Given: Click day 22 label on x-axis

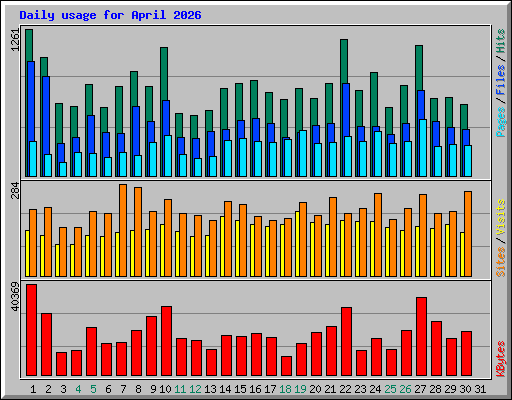Looking at the screenshot, I should (x=345, y=389).
